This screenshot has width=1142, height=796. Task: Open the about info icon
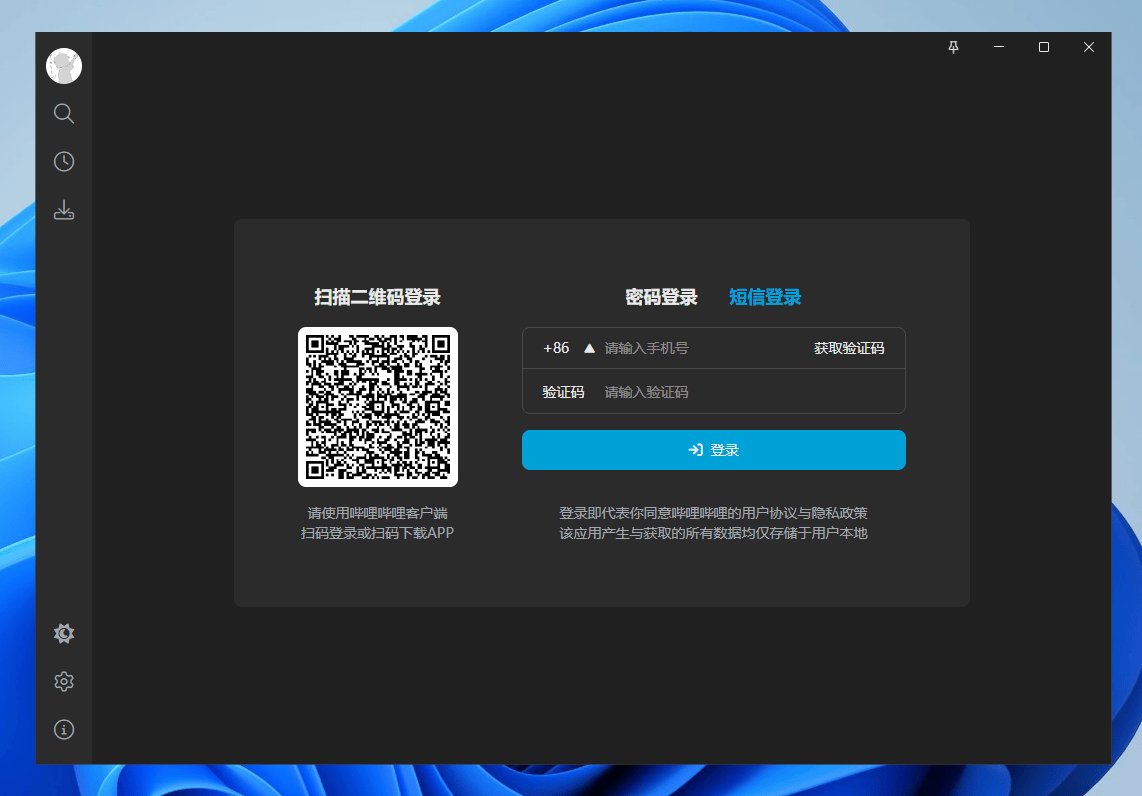(x=64, y=729)
